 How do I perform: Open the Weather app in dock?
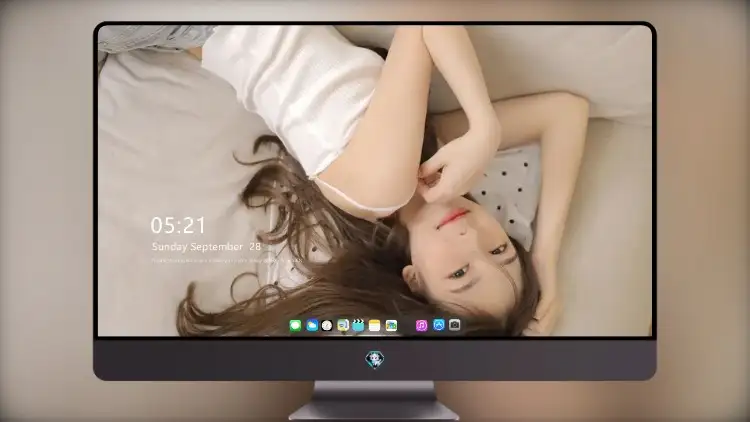point(312,325)
